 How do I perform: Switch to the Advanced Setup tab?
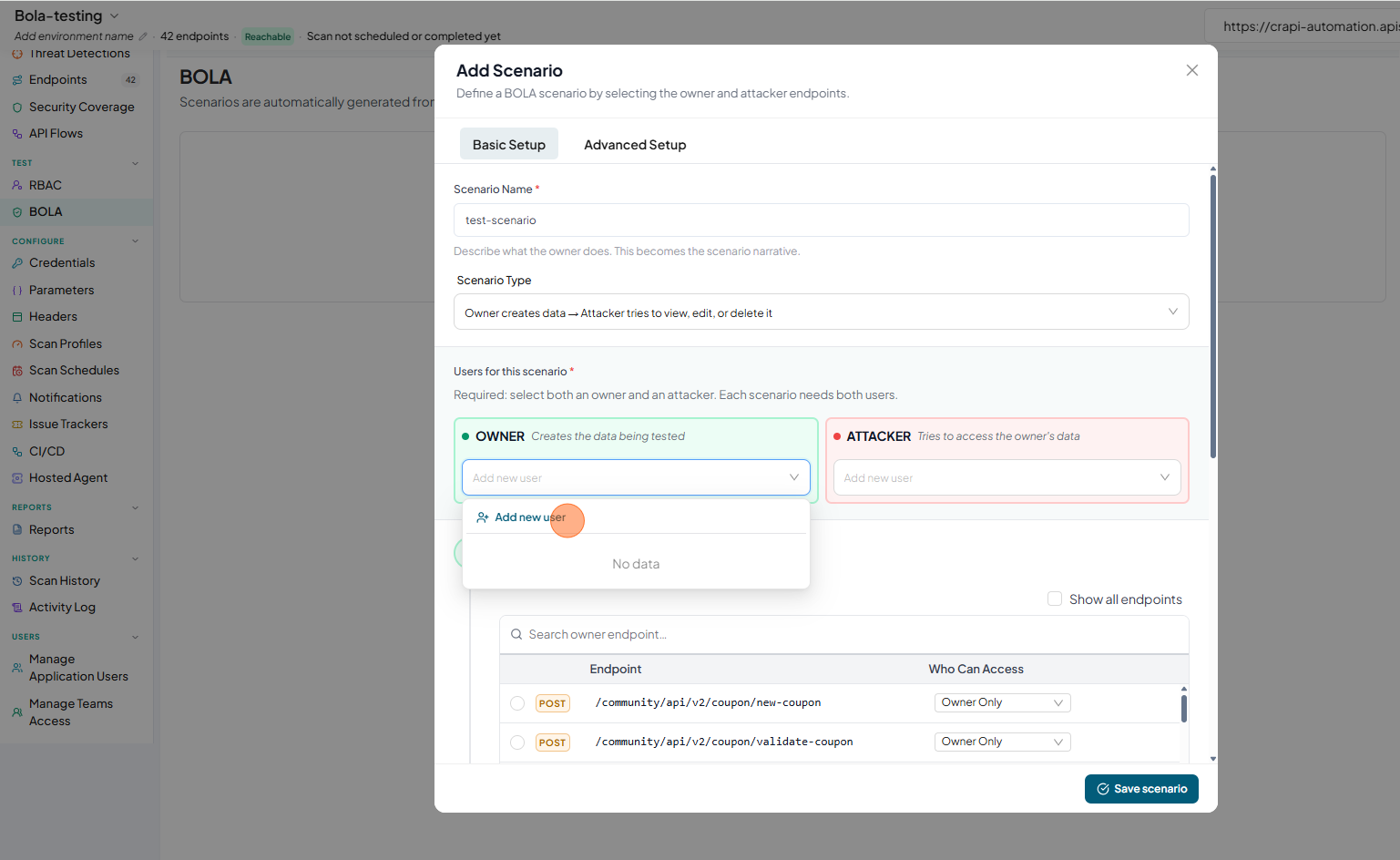(x=635, y=144)
